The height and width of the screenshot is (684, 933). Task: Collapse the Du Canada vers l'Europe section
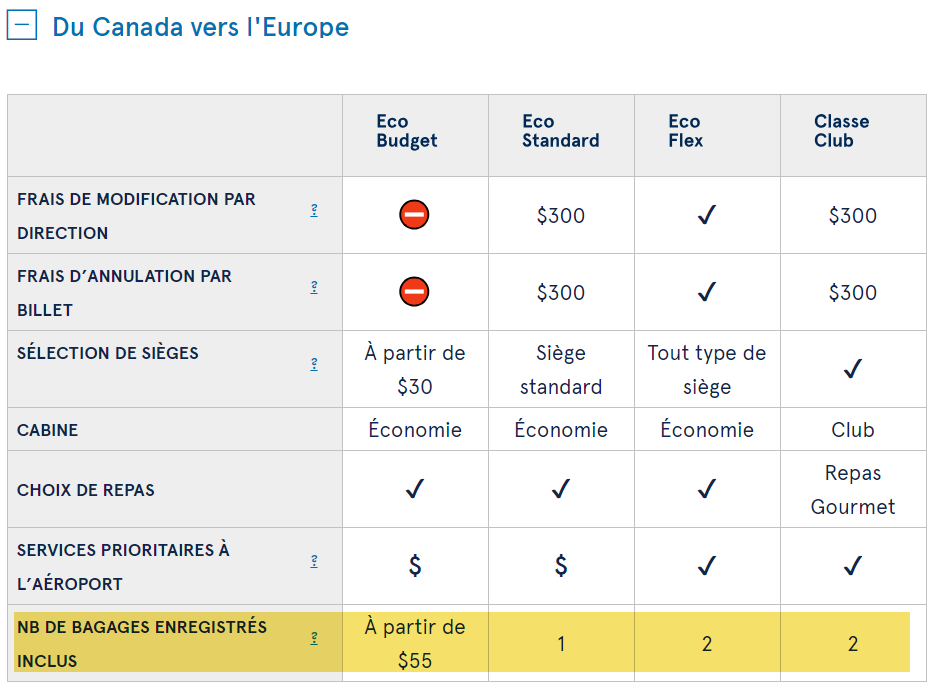[x=22, y=25]
